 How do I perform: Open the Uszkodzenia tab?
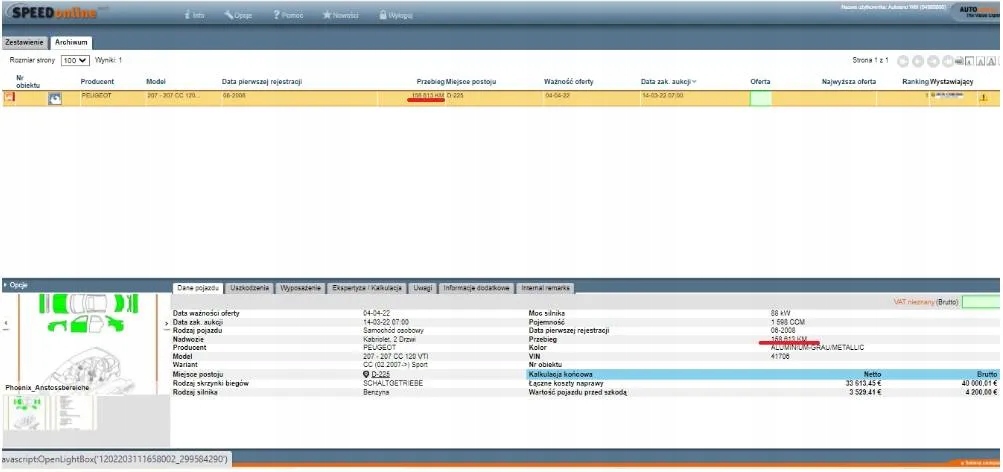(251, 288)
